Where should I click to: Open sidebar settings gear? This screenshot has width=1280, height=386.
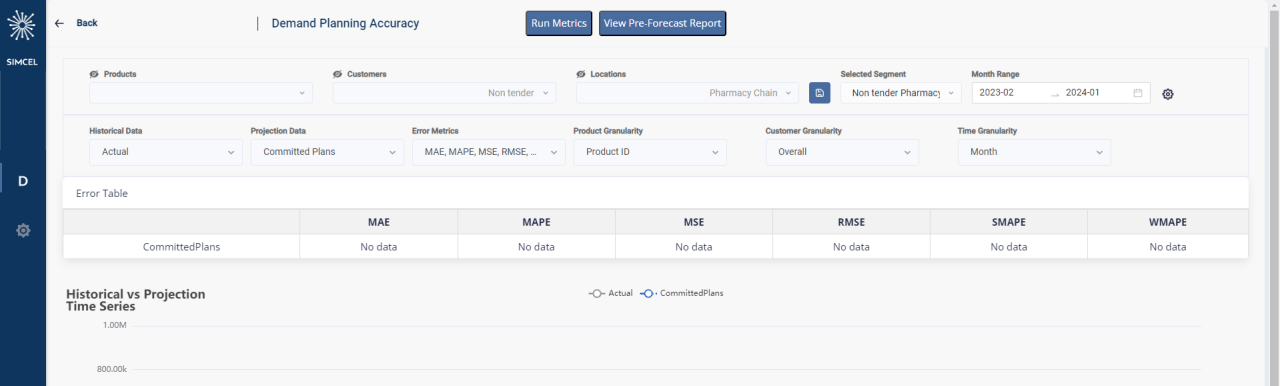[23, 231]
